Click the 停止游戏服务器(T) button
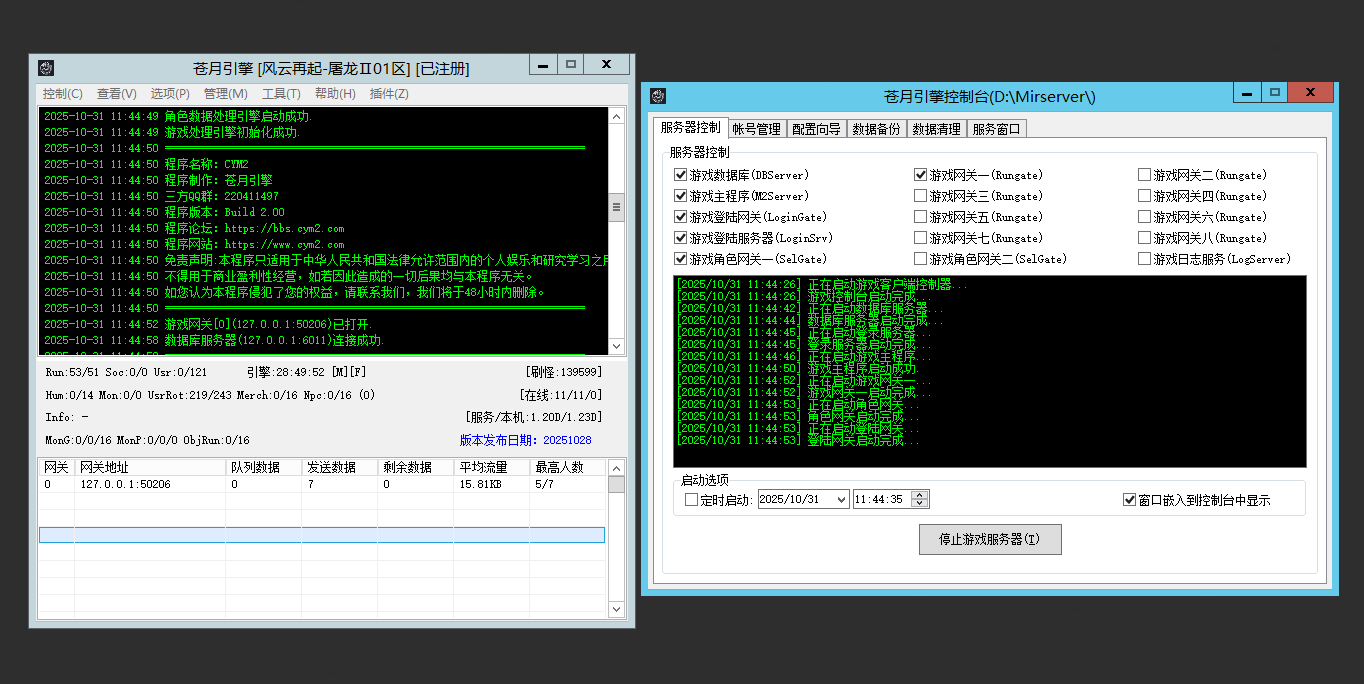This screenshot has height=684, width=1364. coord(989,539)
